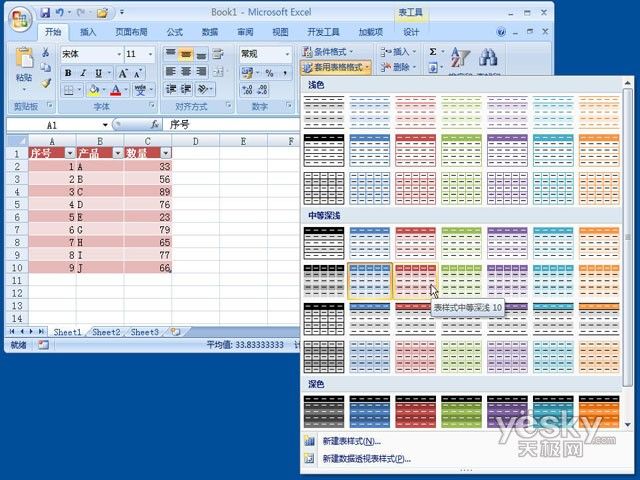Toggle bold formatting
Viewport: 640px width, 480px height.
(68, 73)
